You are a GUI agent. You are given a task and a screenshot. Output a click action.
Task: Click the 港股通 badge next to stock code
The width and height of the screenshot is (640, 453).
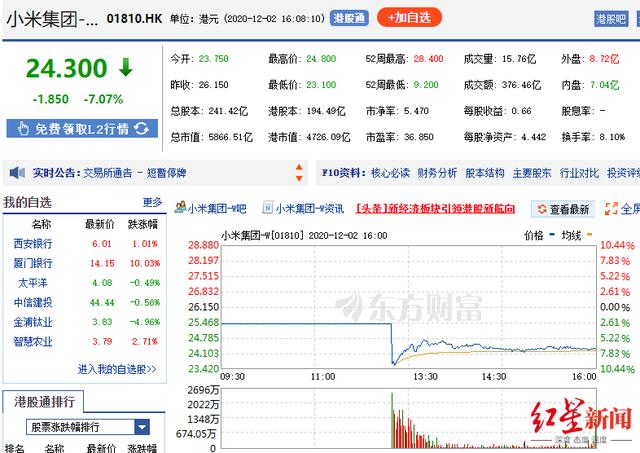point(349,18)
